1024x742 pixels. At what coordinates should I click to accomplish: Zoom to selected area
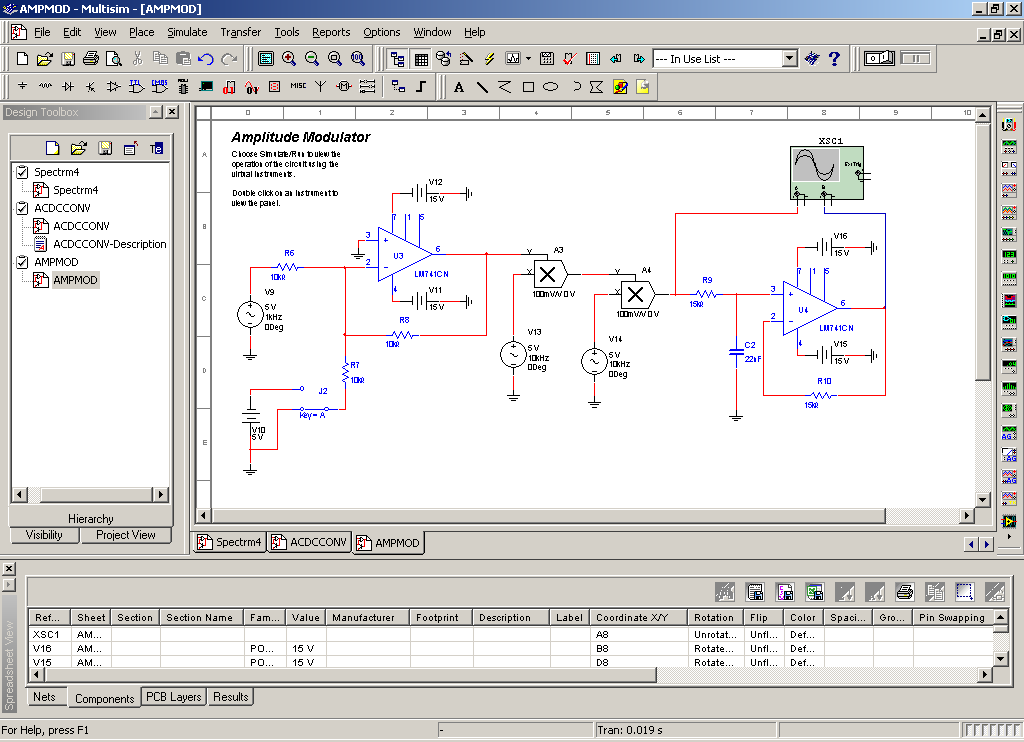tap(335, 59)
